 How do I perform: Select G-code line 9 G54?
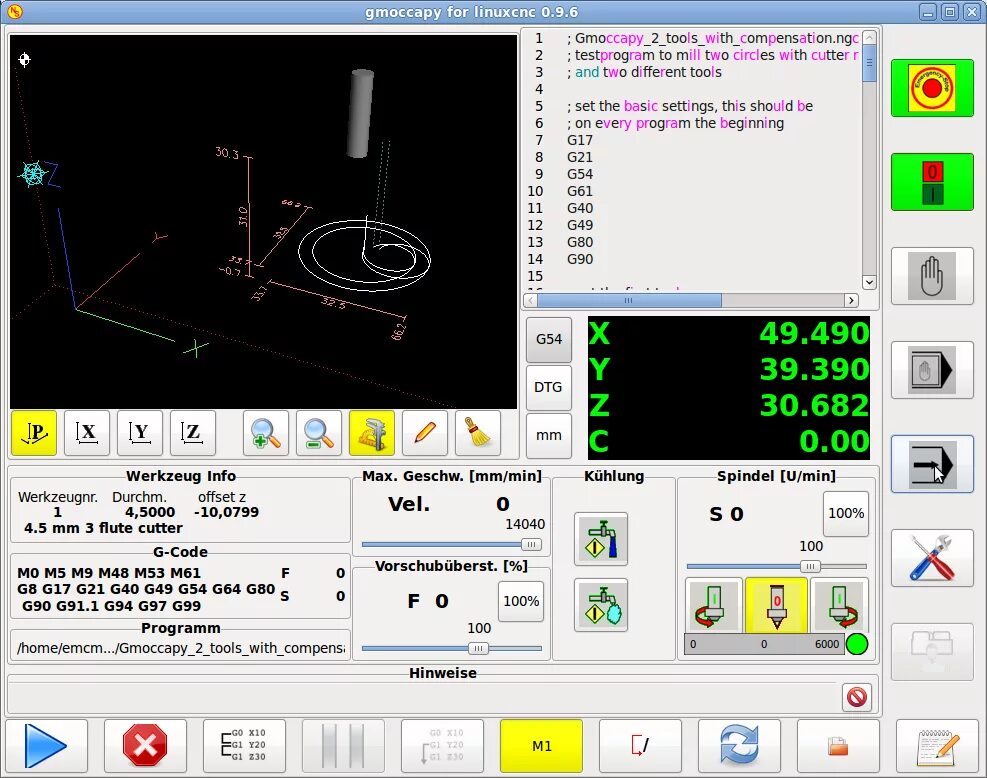tap(580, 174)
